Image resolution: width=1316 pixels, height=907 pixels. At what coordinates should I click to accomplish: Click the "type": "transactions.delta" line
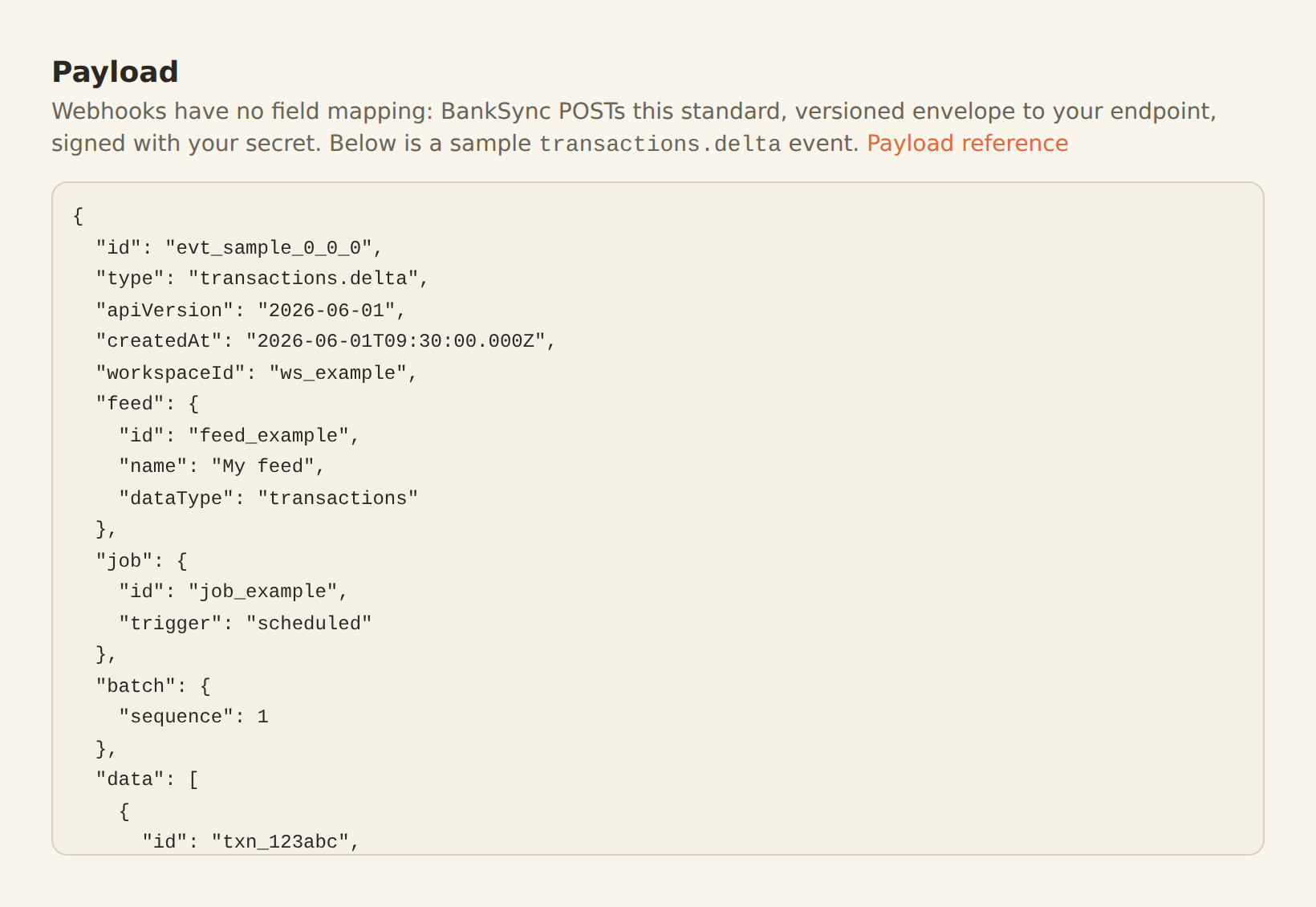coord(262,279)
